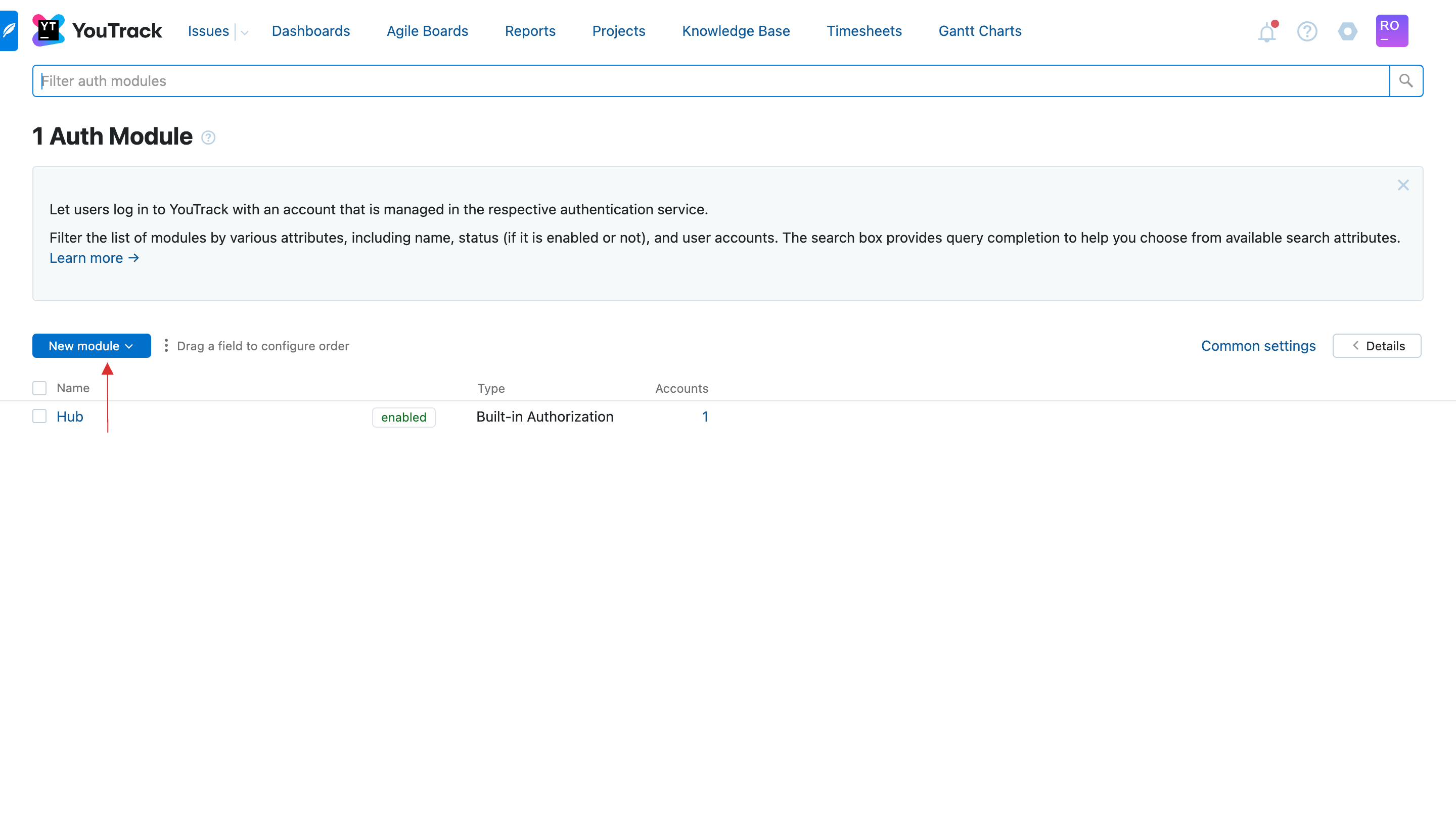The height and width of the screenshot is (830, 1456).
Task: Open the Hub auth module
Action: pos(70,417)
